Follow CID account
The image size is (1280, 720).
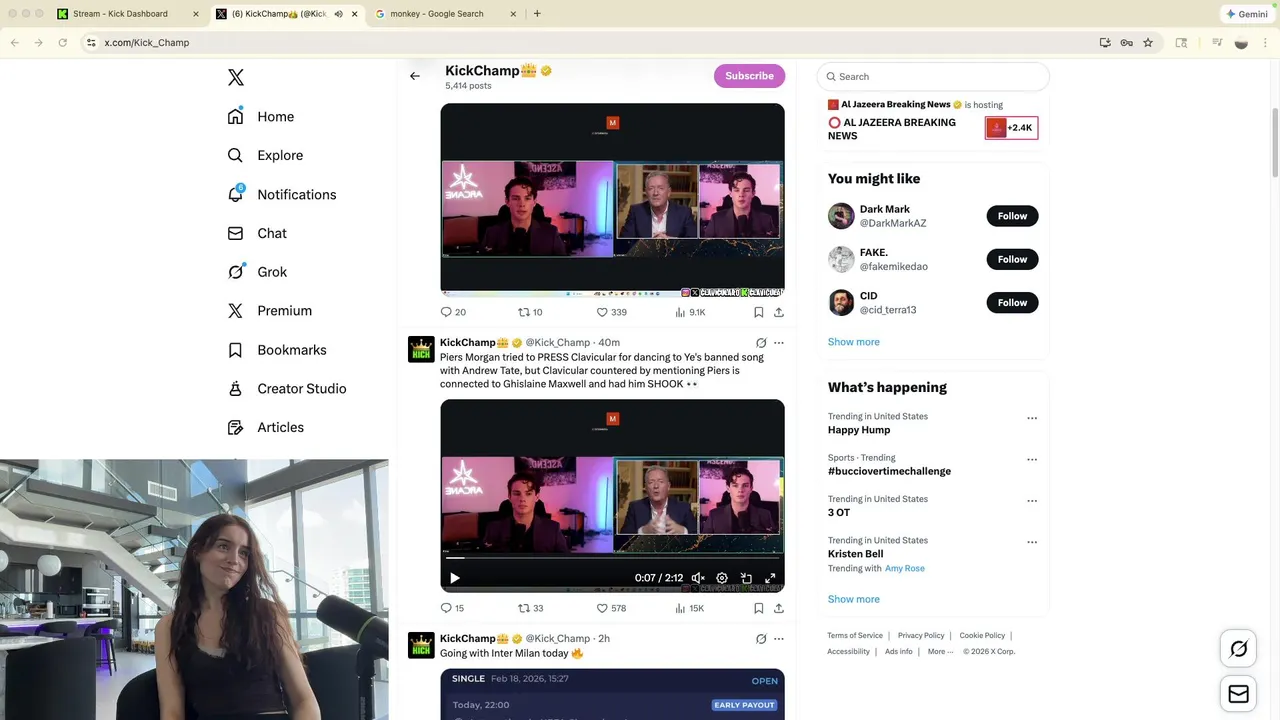point(1012,302)
